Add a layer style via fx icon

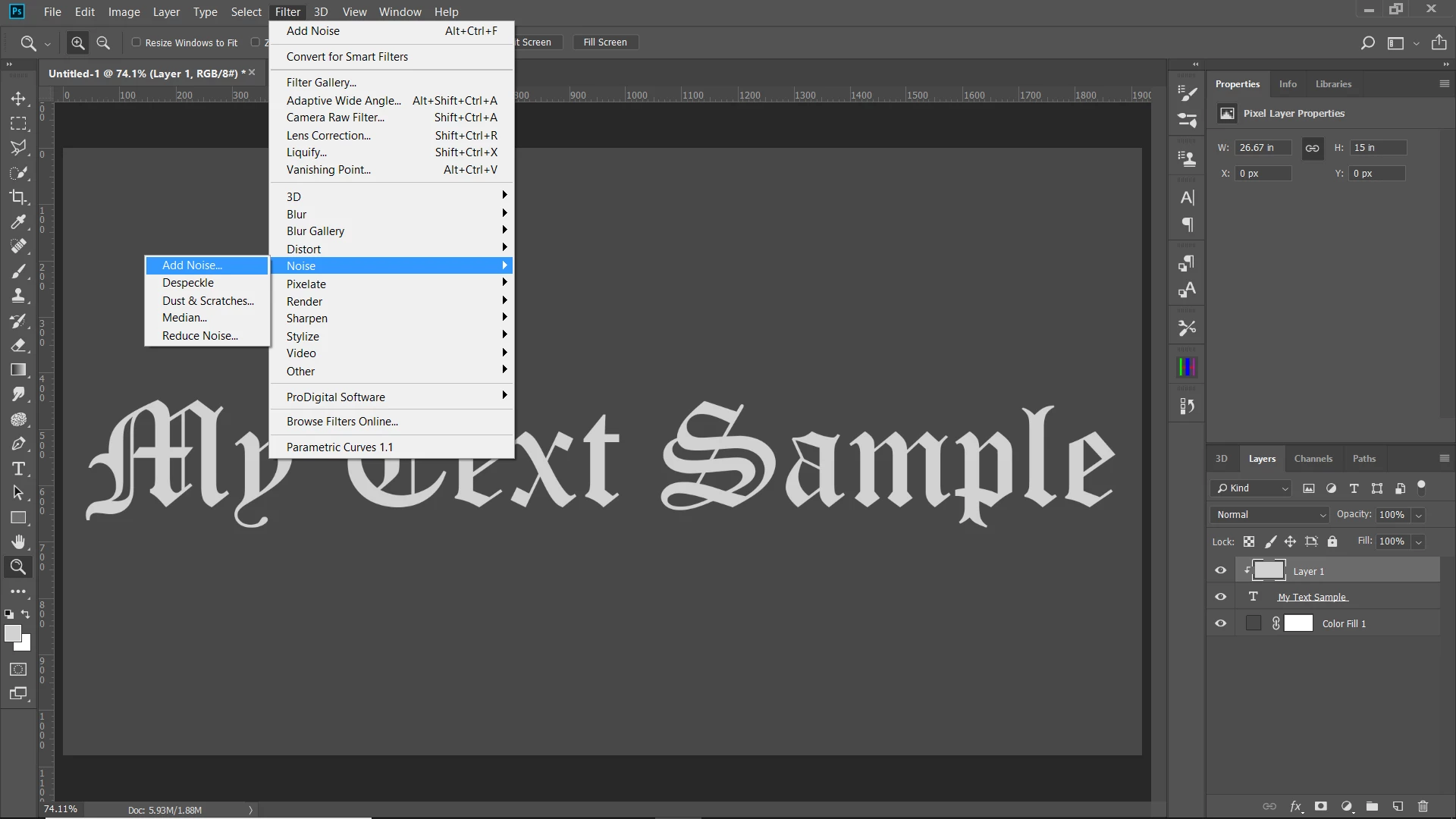(x=1296, y=806)
